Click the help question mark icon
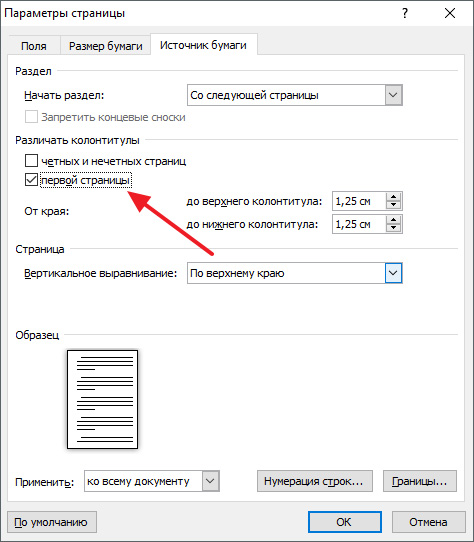The width and height of the screenshot is (474, 542). tap(405, 13)
